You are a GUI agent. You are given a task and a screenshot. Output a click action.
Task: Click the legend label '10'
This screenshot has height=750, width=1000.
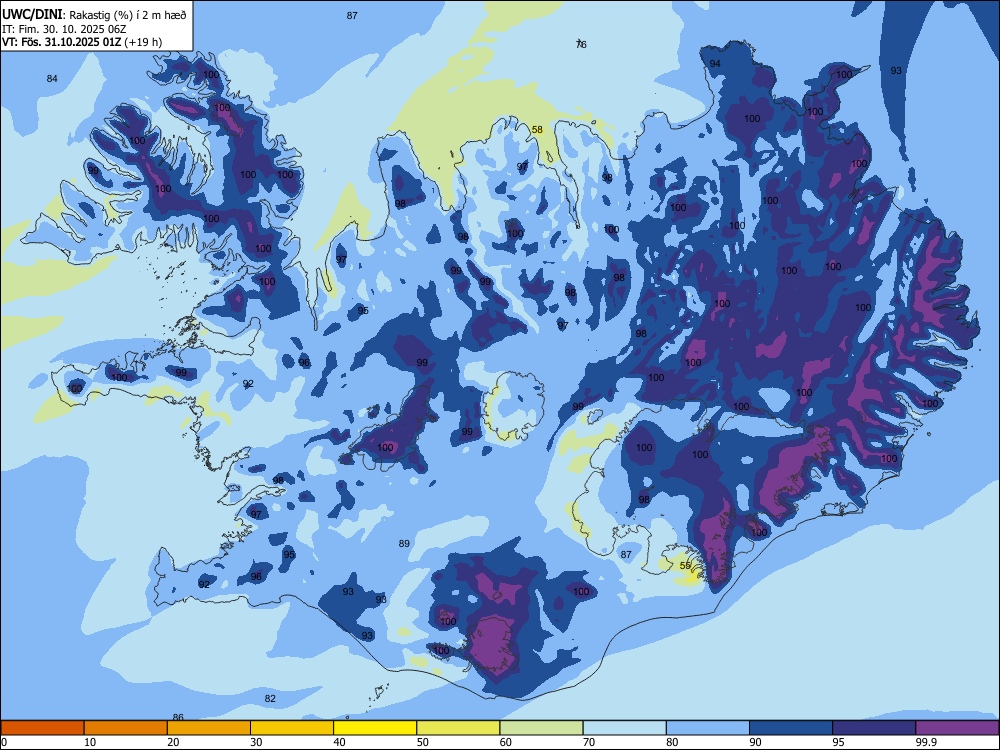tap(90, 742)
